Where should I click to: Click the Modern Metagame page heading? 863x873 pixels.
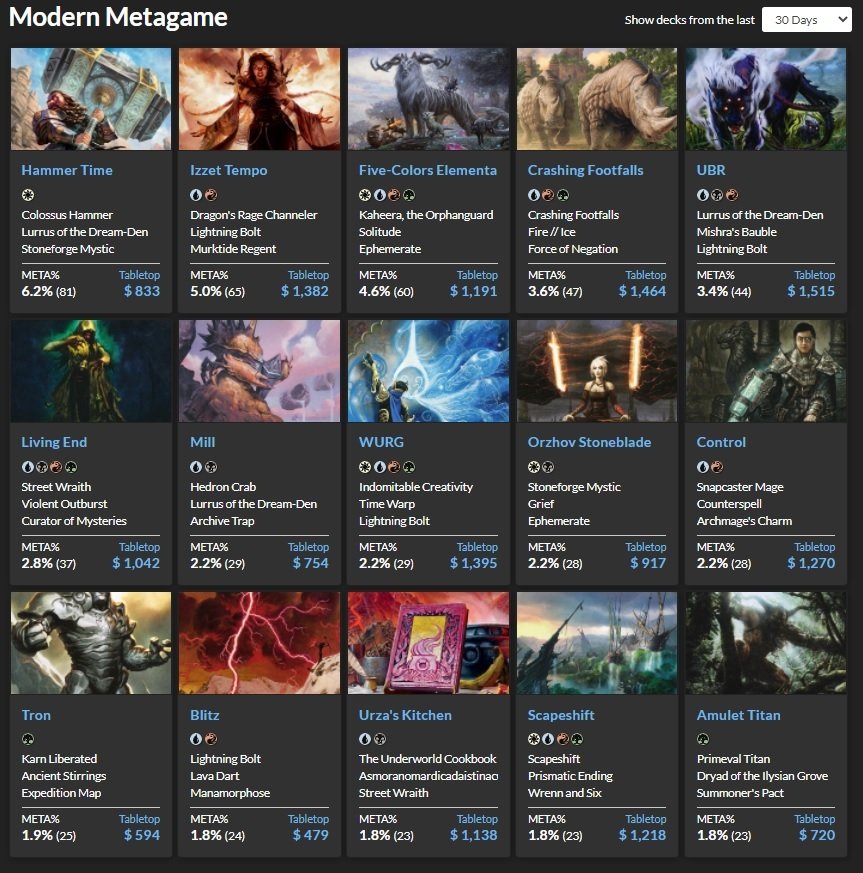click(x=118, y=17)
